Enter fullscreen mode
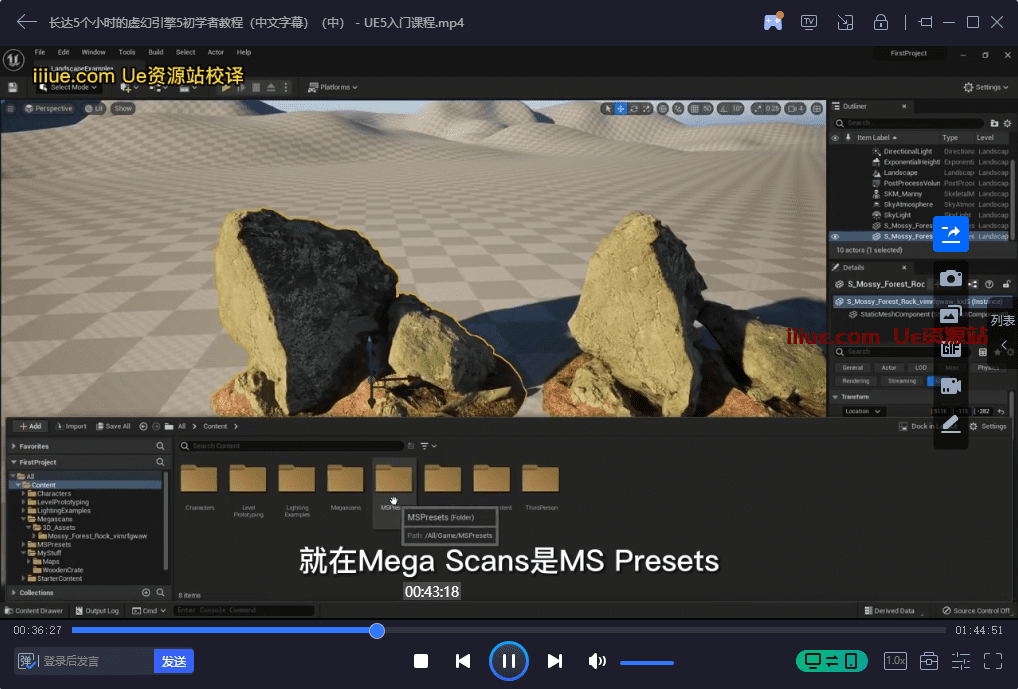The image size is (1018, 689). pyautogui.click(x=993, y=661)
